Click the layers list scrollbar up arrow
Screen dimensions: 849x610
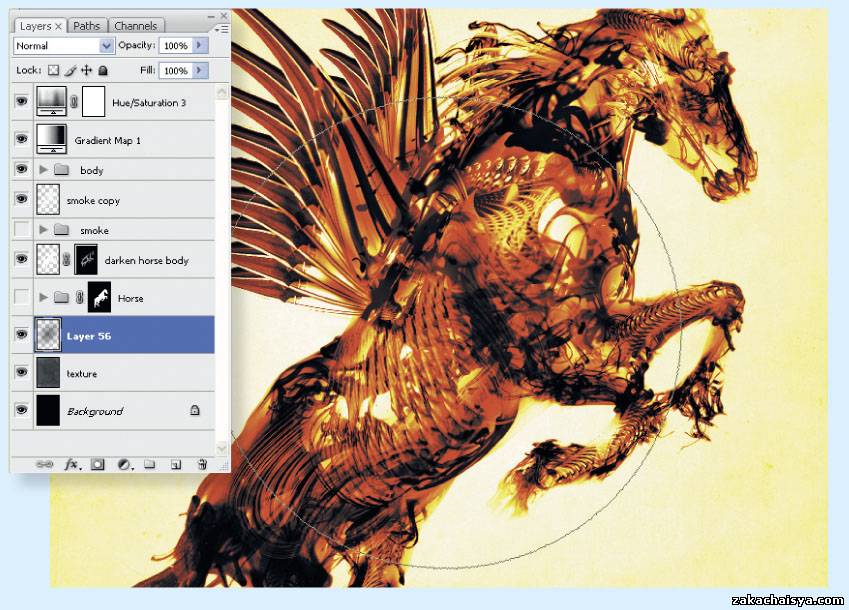click(222, 92)
